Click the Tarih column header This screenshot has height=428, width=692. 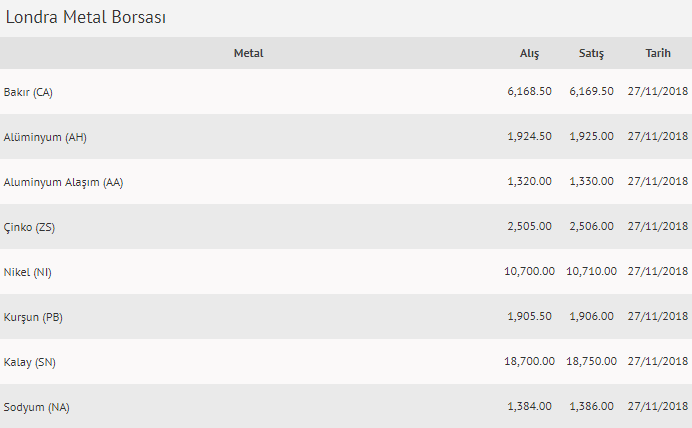pyautogui.click(x=658, y=53)
